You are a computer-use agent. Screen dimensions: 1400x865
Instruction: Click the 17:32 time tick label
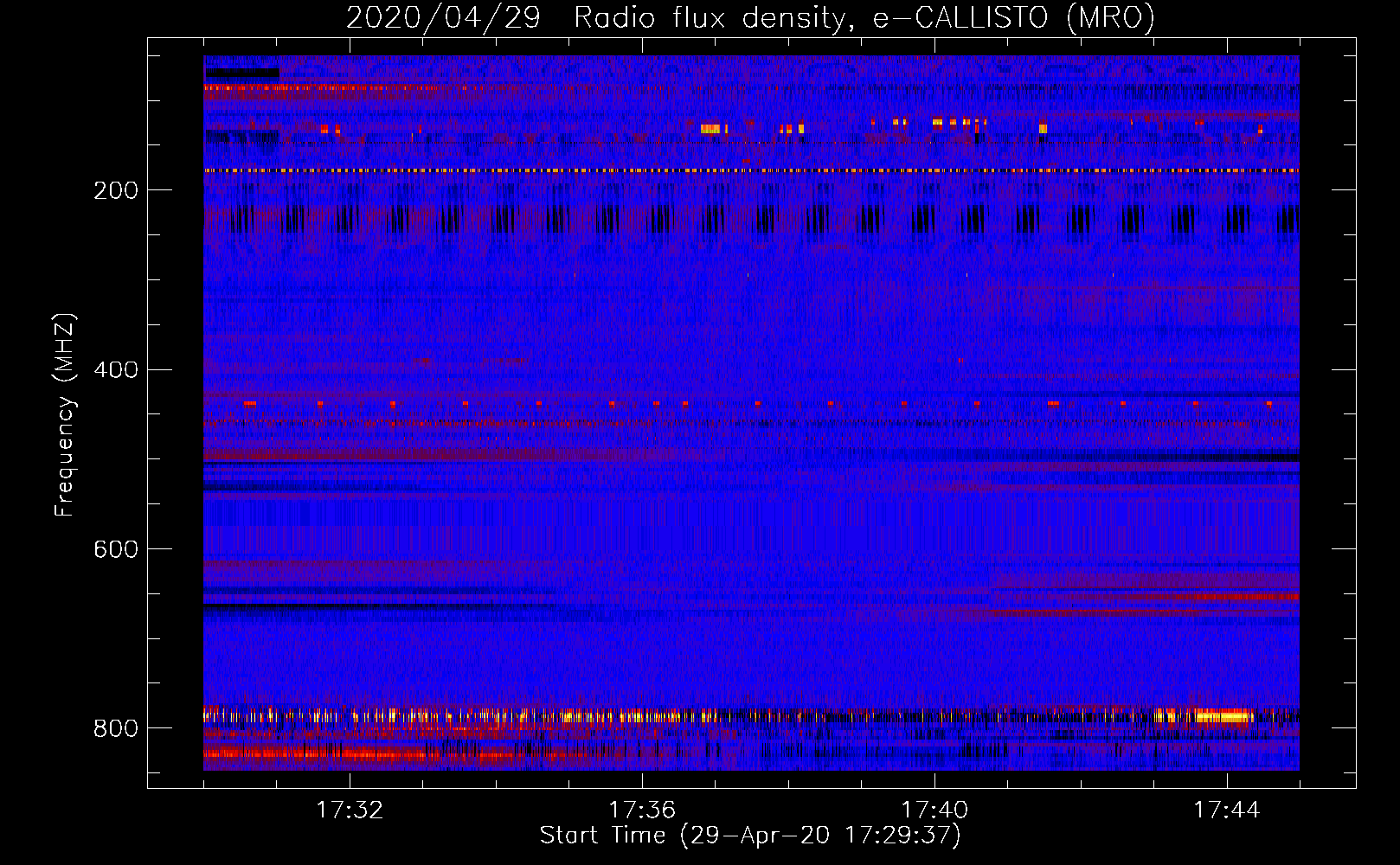pos(350,811)
